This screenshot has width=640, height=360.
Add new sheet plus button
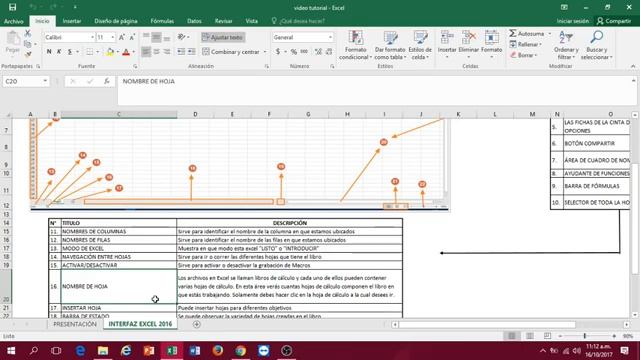coord(196,324)
